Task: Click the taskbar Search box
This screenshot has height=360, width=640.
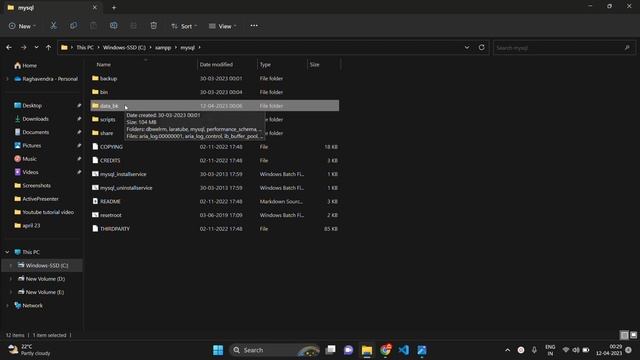Action: click(274, 350)
